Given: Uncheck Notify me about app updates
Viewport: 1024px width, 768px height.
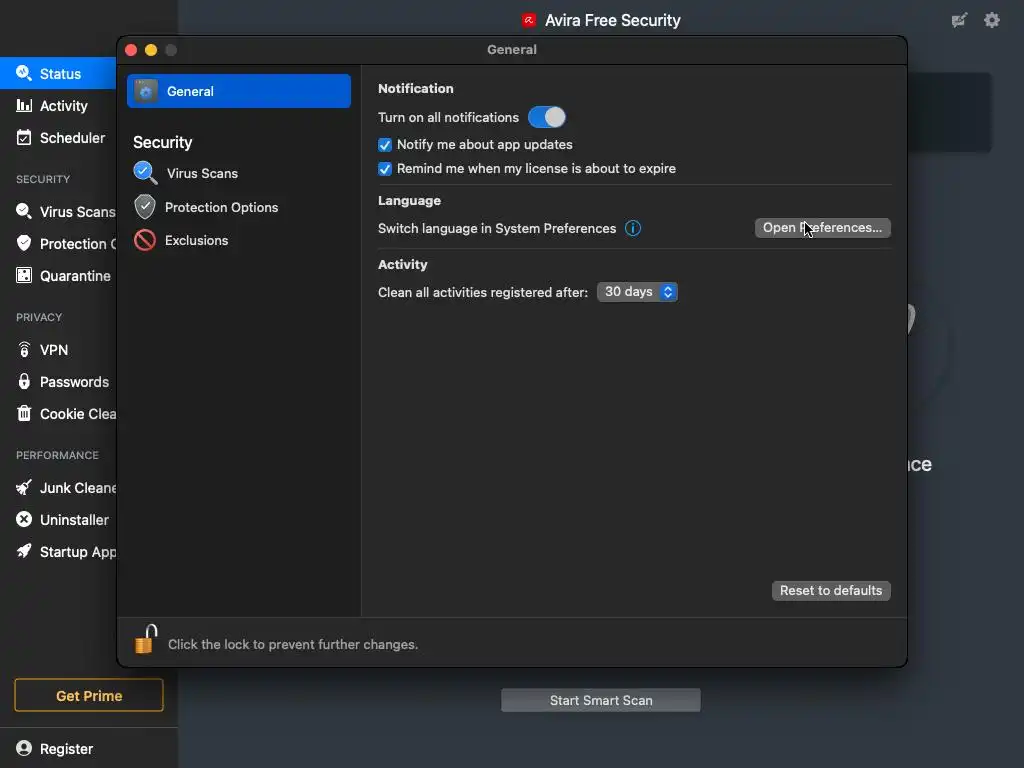Looking at the screenshot, I should pos(385,144).
